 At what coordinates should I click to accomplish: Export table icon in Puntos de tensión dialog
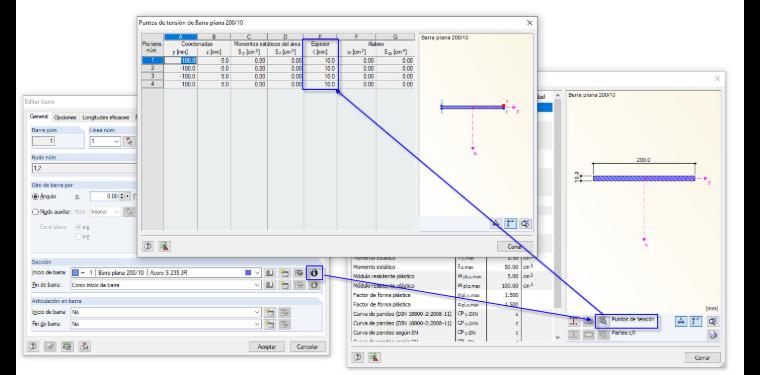click(x=165, y=246)
